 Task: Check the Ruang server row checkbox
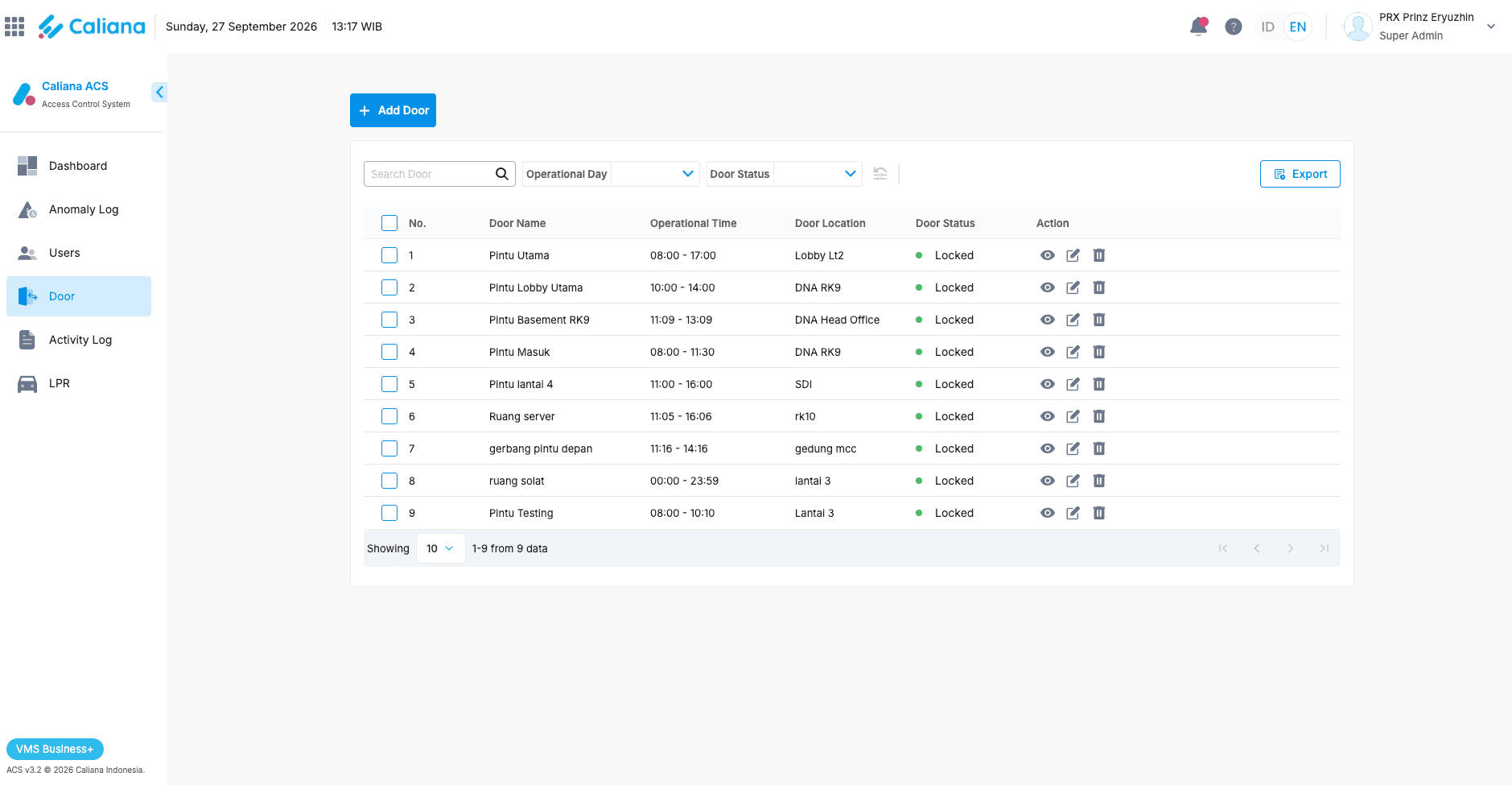tap(389, 416)
